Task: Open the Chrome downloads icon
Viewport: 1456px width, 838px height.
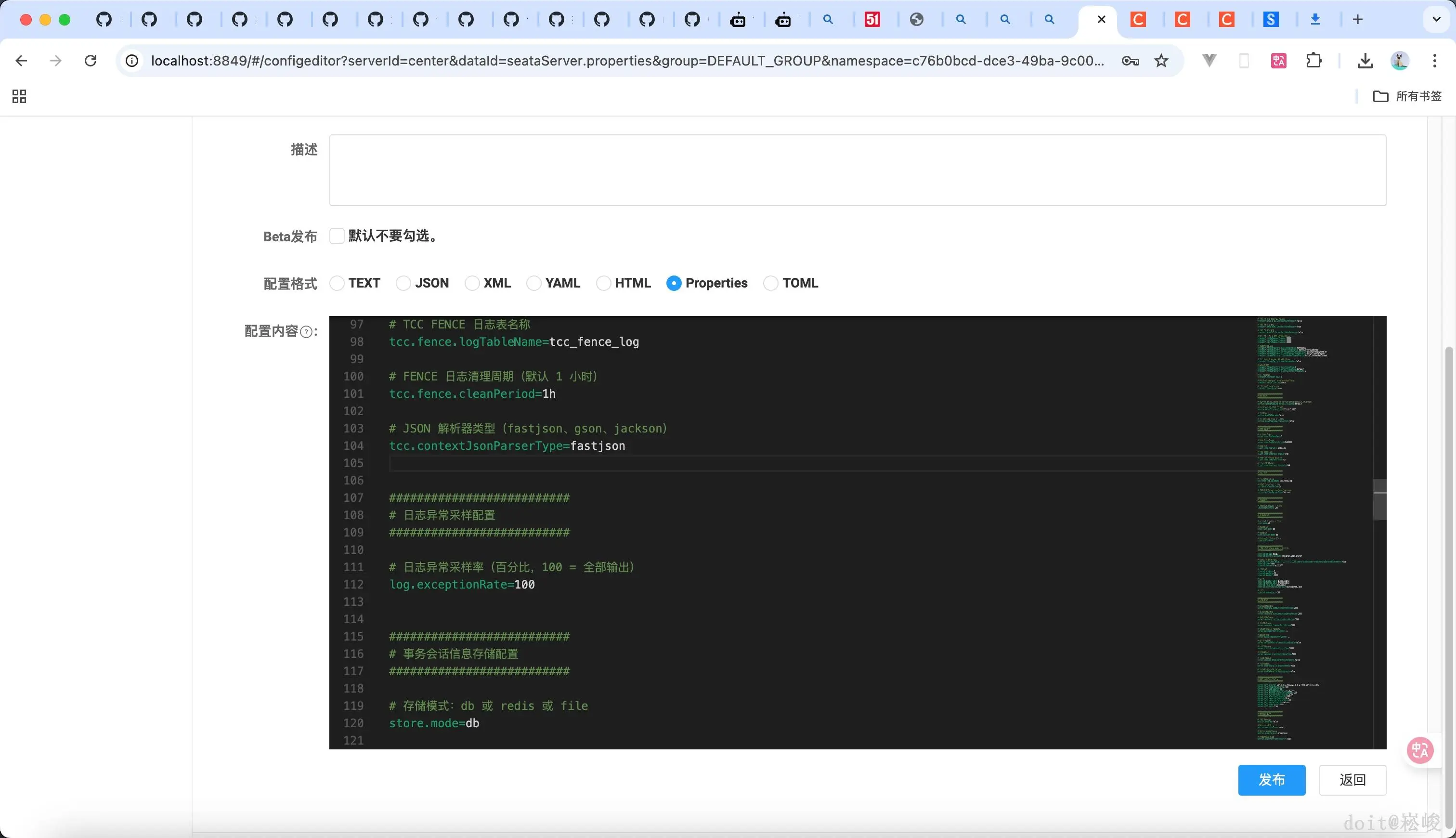Action: (1365, 60)
